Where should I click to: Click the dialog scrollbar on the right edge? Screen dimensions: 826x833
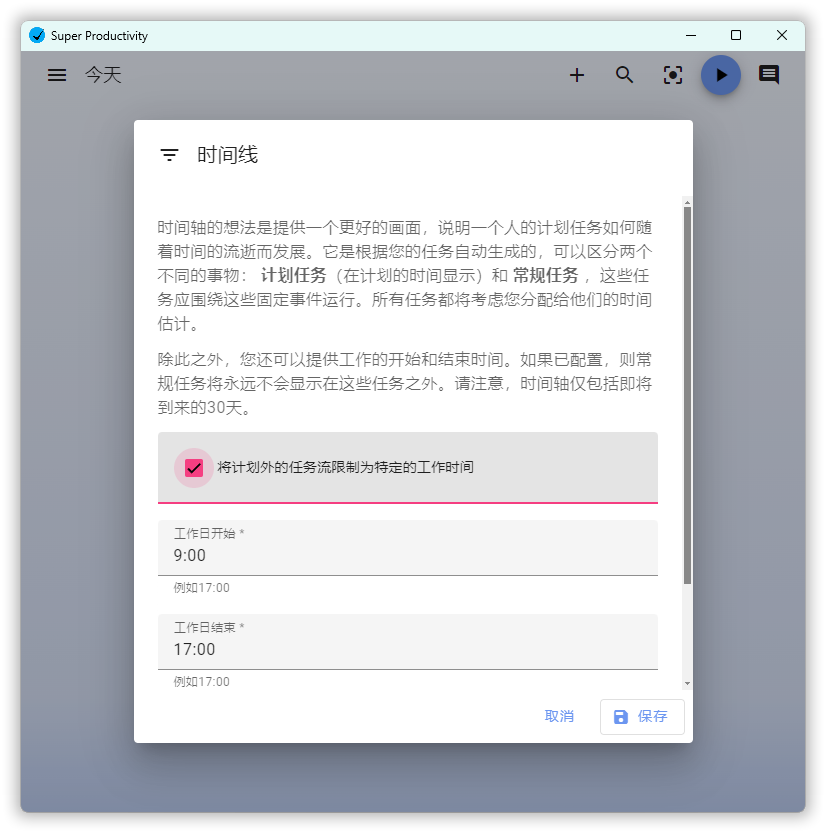686,400
